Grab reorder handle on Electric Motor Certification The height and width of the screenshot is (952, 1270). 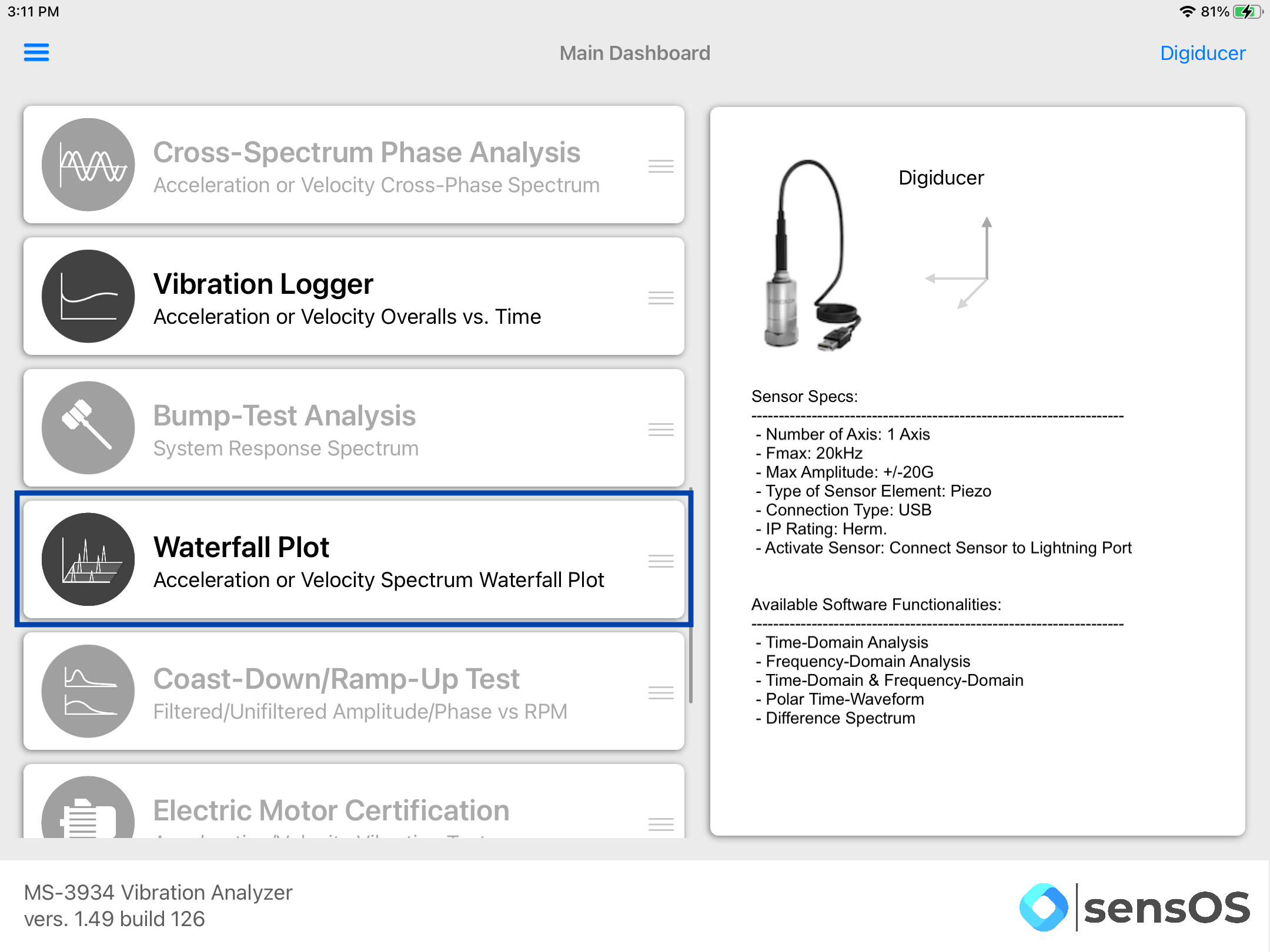point(661,824)
